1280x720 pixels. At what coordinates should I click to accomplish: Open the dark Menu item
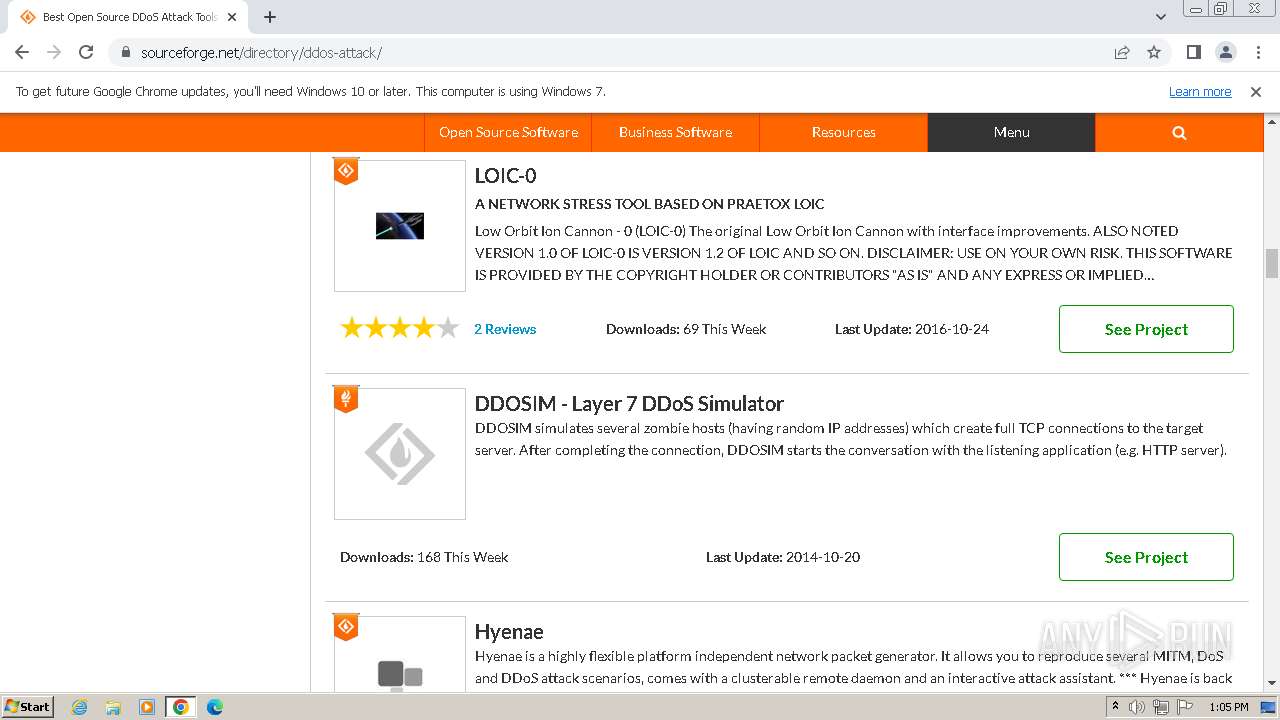click(x=1011, y=132)
